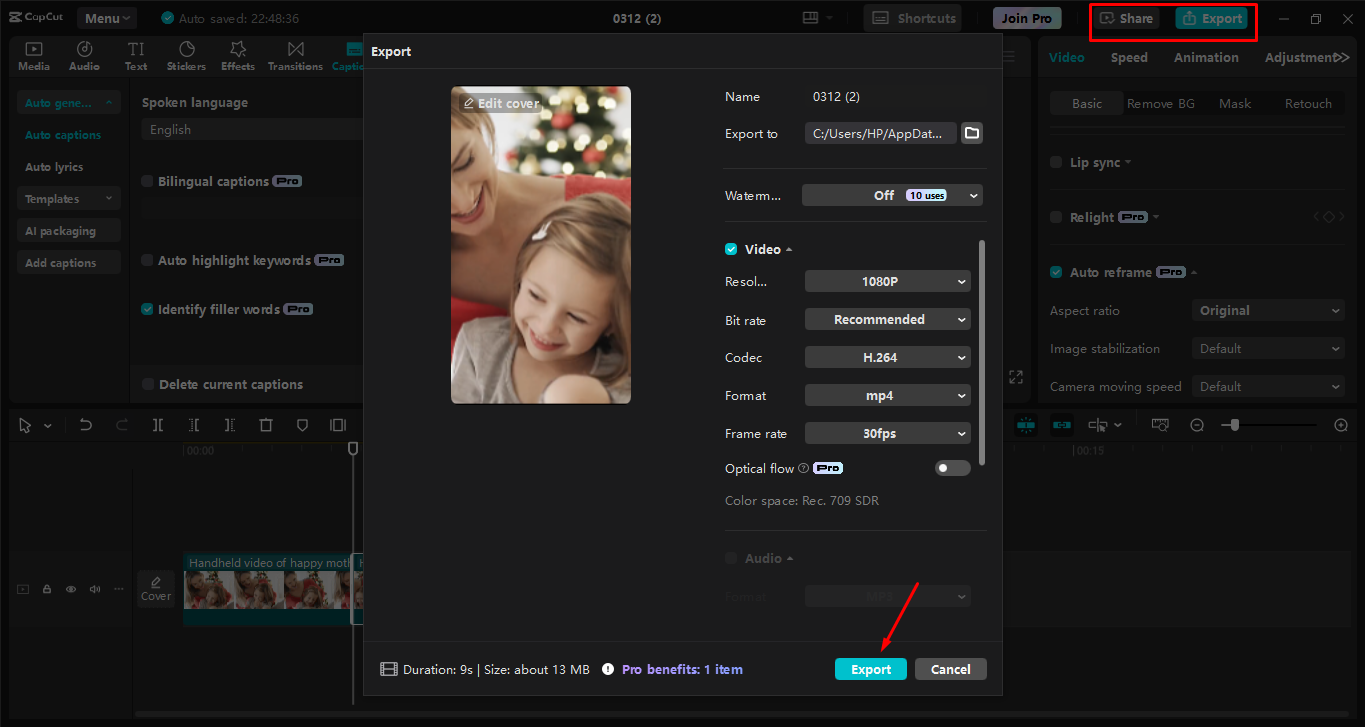The height and width of the screenshot is (727, 1365).
Task: Select the Undo icon in the timeline toolbar
Action: 85,425
